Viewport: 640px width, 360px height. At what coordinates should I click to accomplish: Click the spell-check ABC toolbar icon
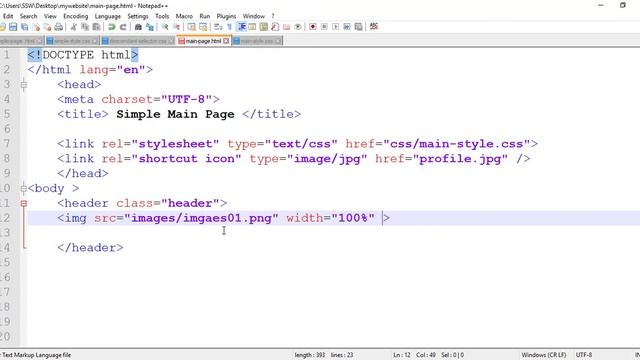click(373, 27)
